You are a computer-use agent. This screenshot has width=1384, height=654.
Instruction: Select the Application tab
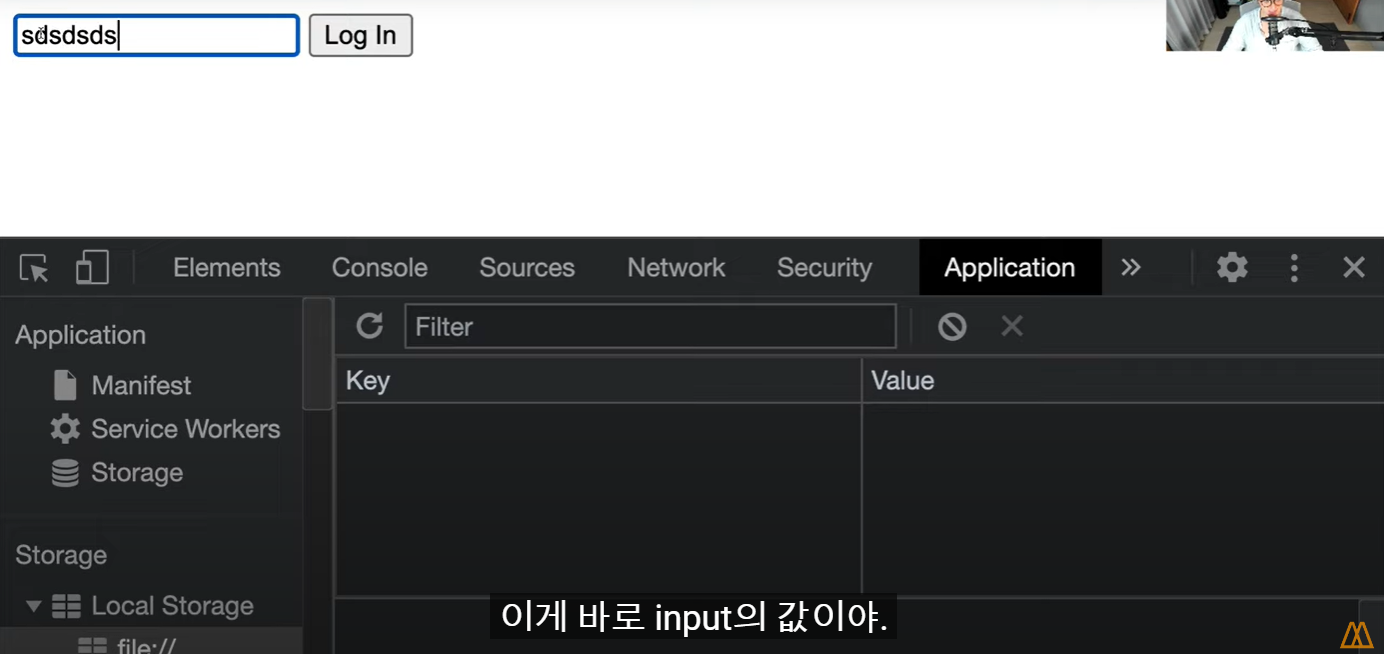tap(1010, 268)
